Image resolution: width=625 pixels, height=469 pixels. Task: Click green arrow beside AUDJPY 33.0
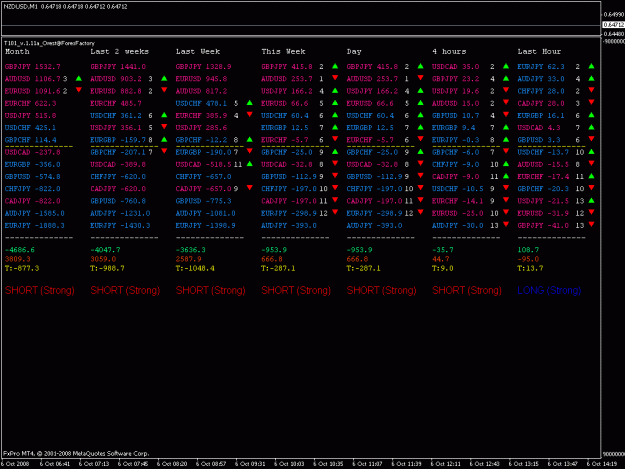(592, 78)
